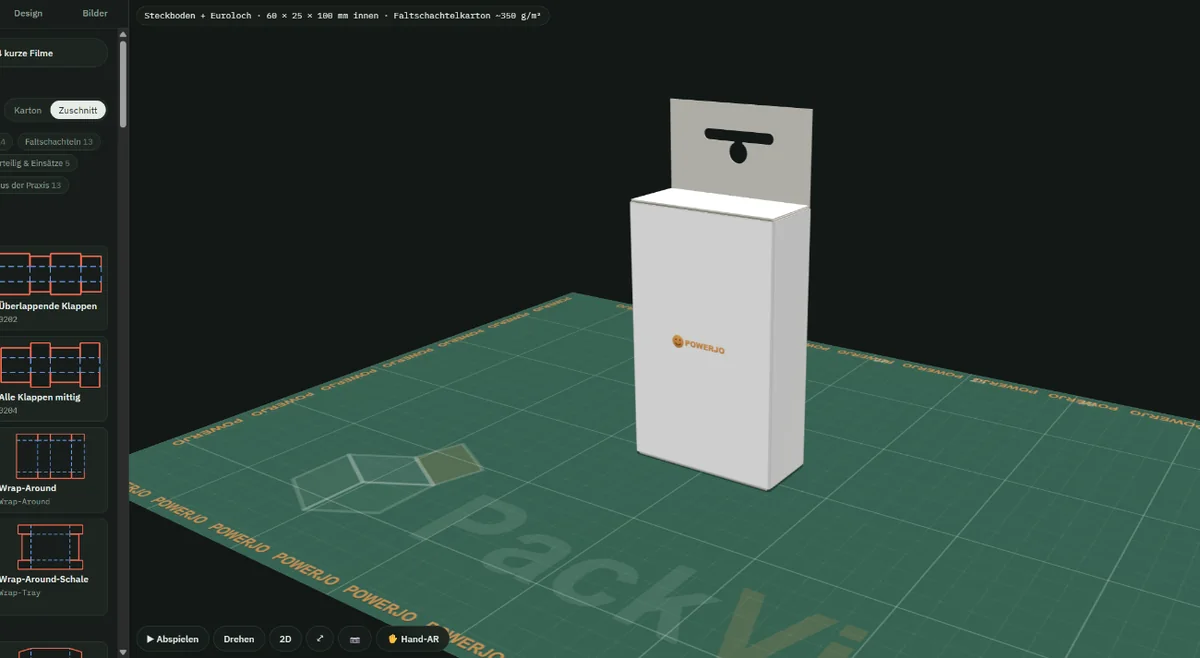Switch to 2D view
1200x658 pixels.
click(x=285, y=639)
